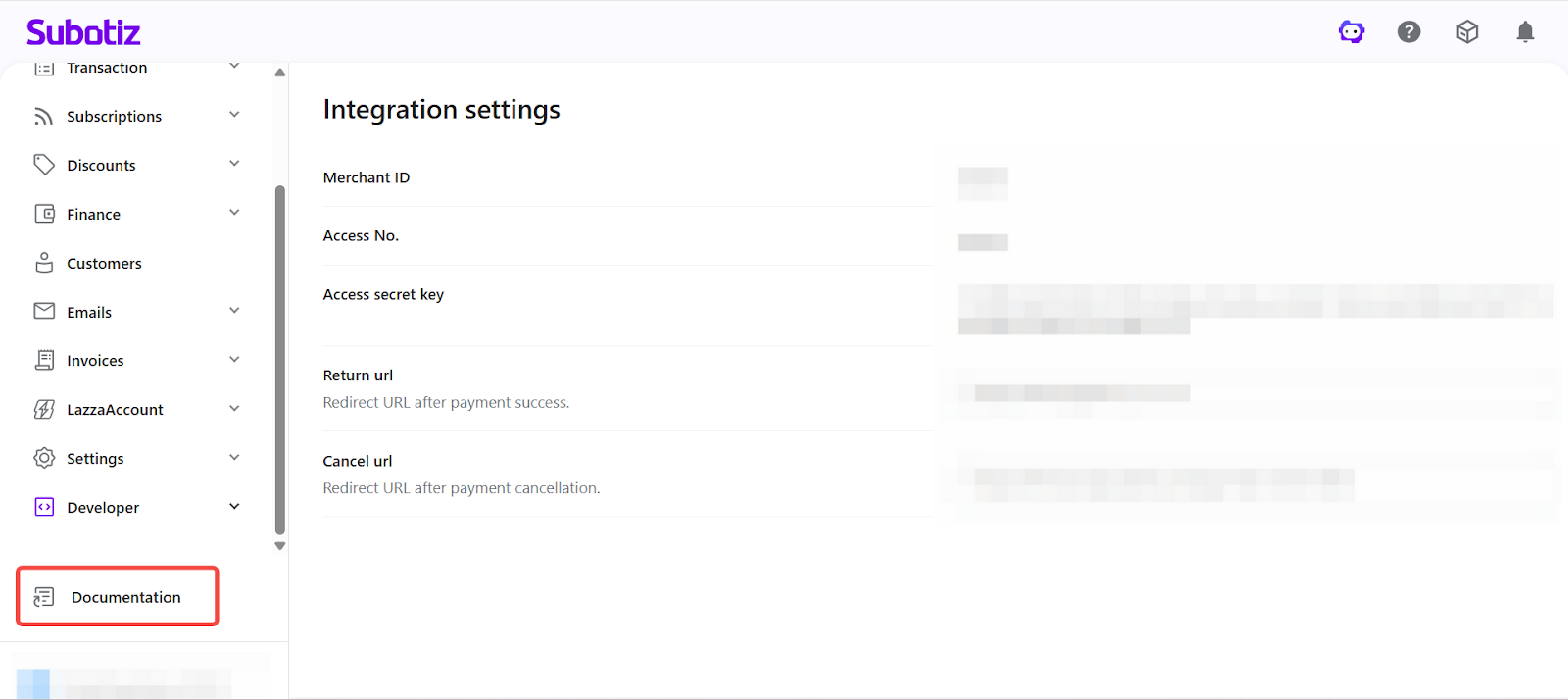1568x700 pixels.
Task: Collapse the Developer menu chevron
Action: point(234,507)
